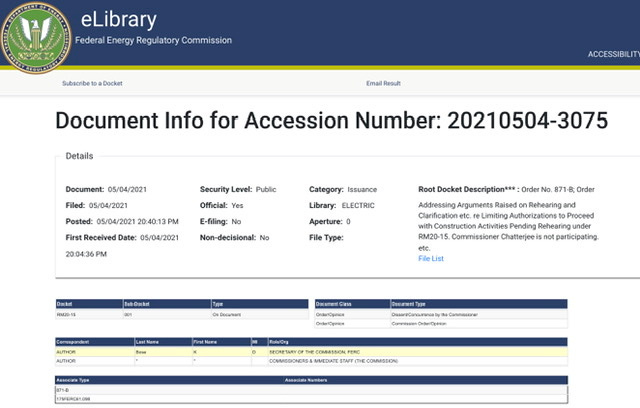
Task: Click the Bose last name cell
Action: tap(163, 352)
